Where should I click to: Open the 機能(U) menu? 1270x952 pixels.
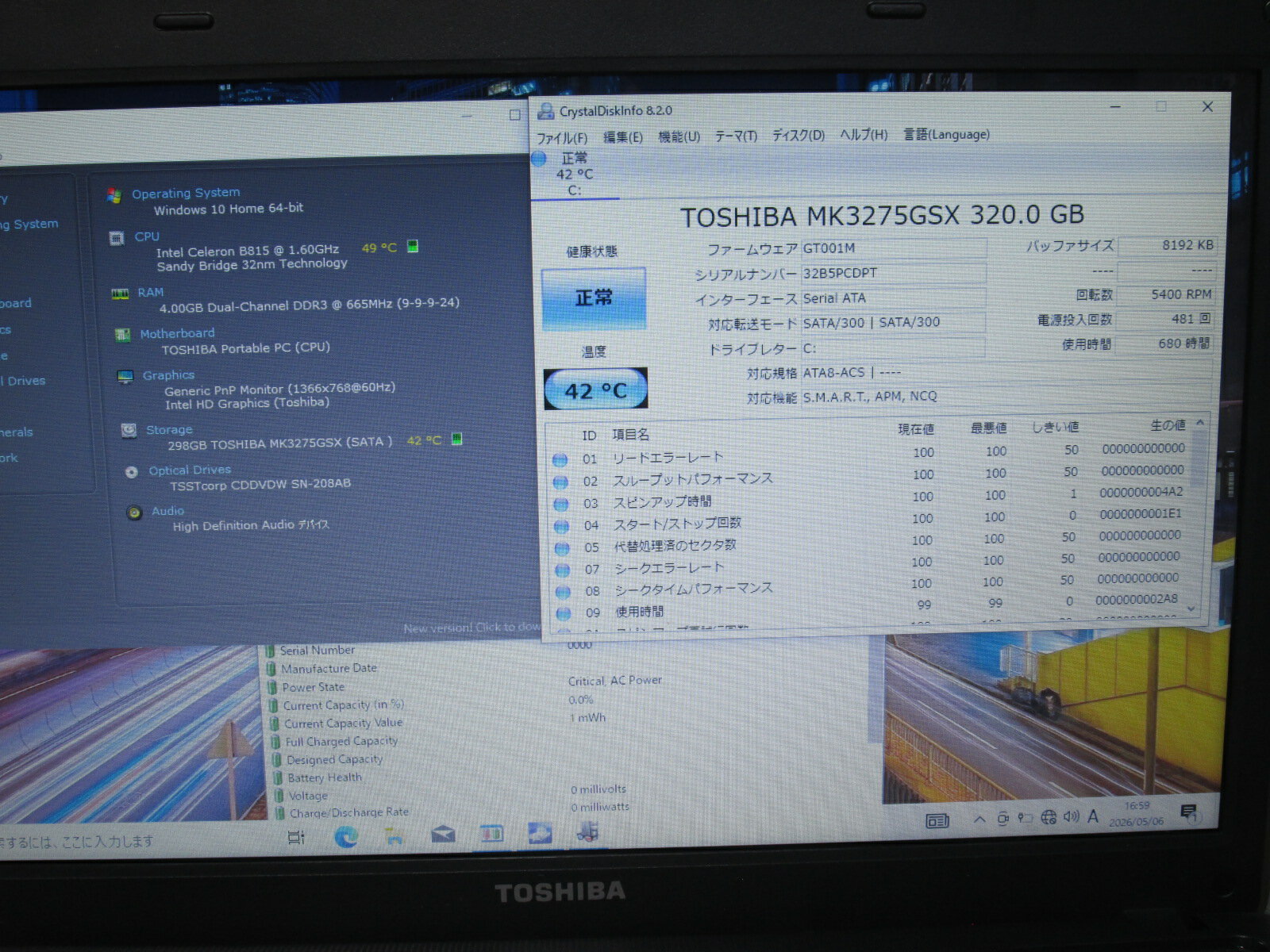679,136
